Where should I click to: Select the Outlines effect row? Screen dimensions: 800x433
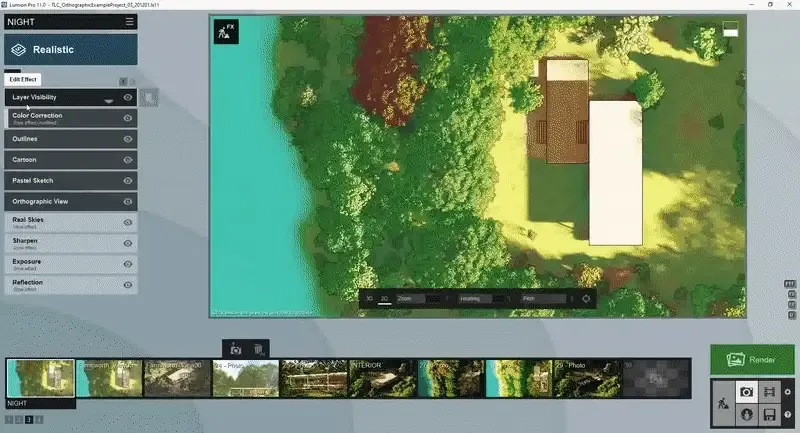click(x=71, y=139)
